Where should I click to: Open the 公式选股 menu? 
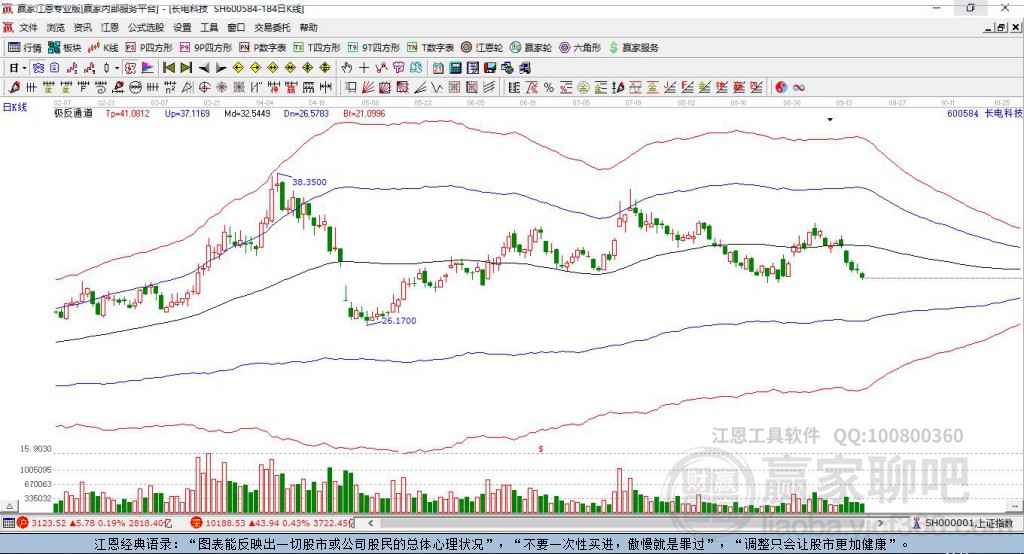[146, 27]
